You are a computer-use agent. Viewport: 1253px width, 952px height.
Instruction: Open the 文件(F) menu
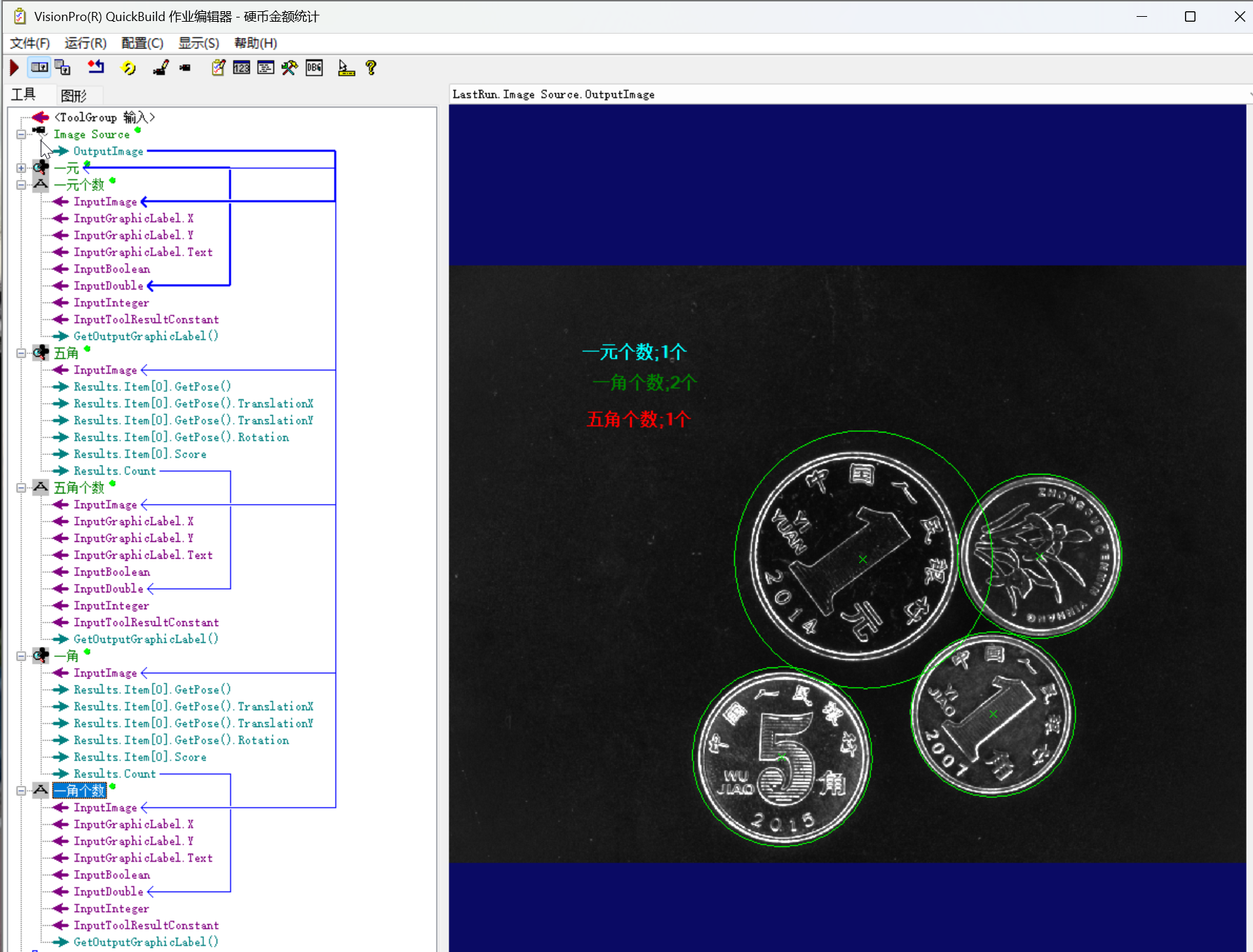pyautogui.click(x=30, y=43)
